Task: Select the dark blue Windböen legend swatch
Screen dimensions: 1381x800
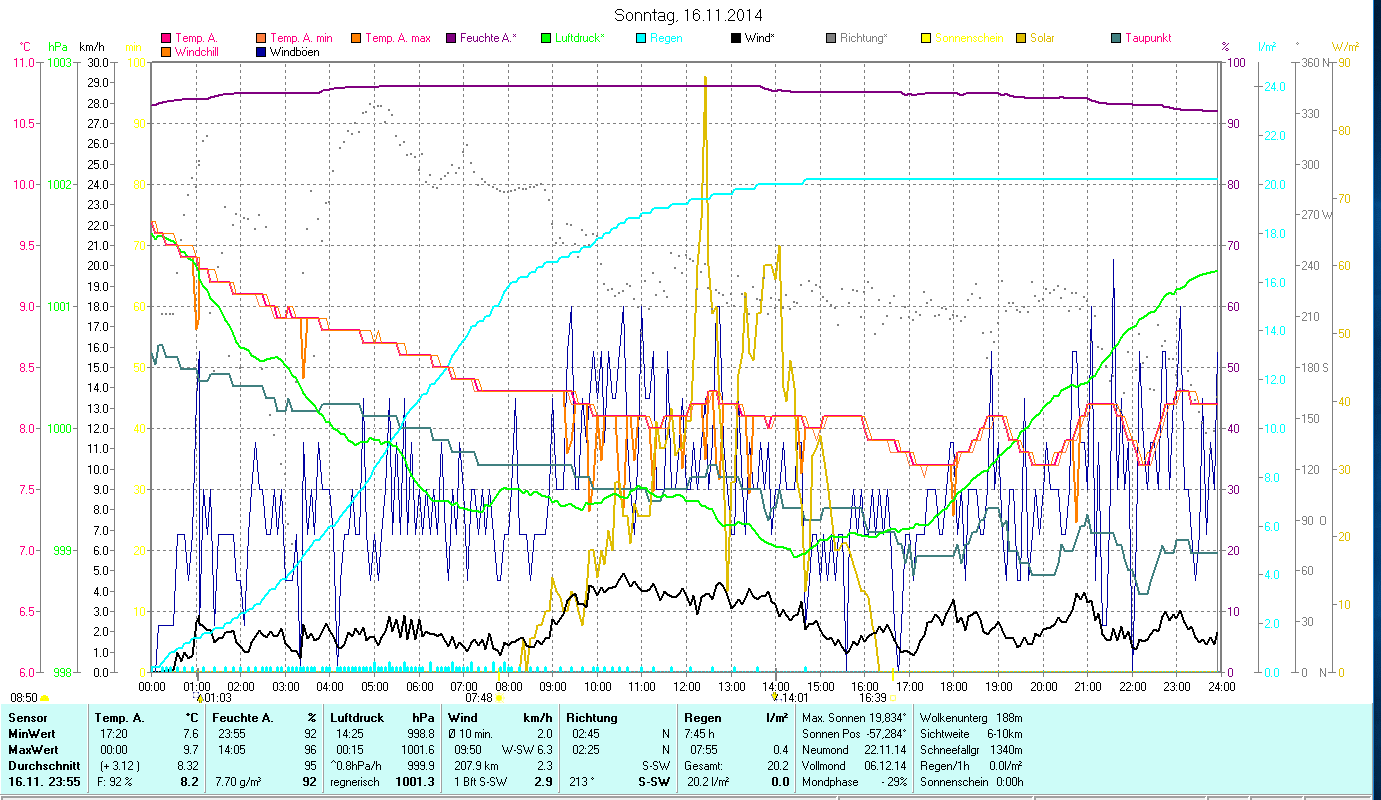Action: coord(262,52)
